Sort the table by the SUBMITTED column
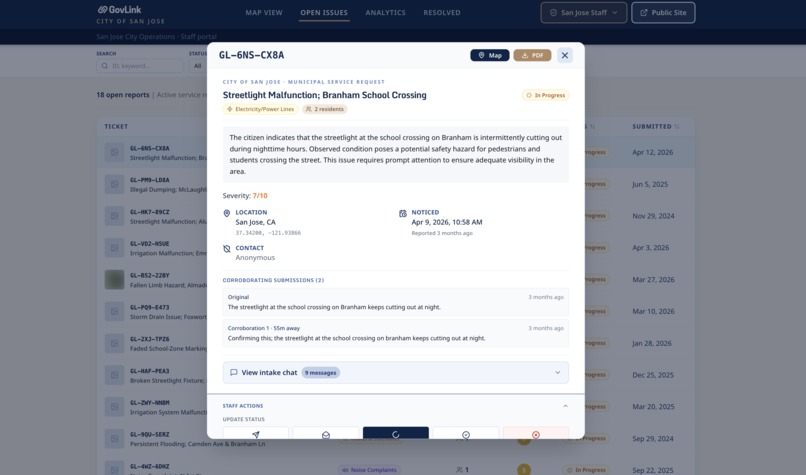 (x=655, y=126)
